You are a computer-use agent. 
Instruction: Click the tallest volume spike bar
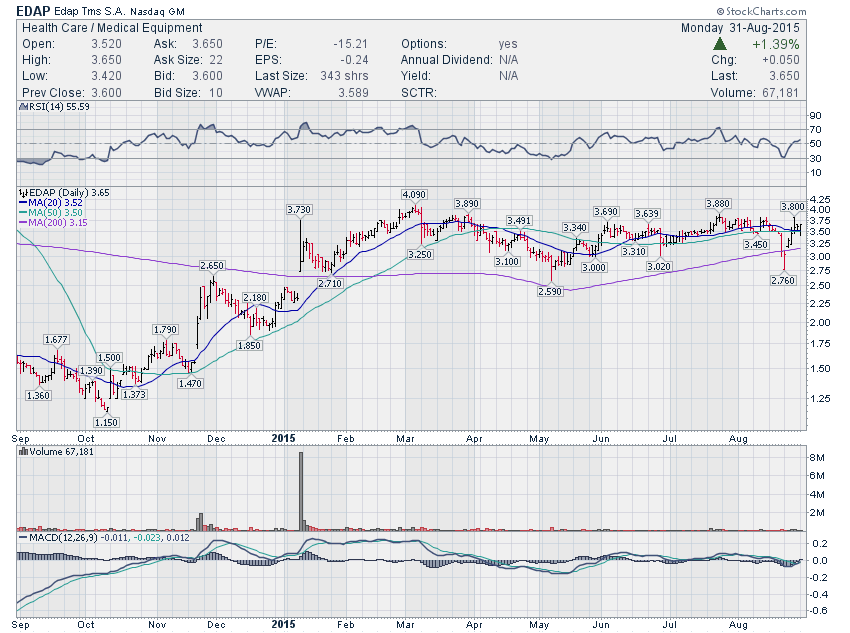tap(301, 491)
